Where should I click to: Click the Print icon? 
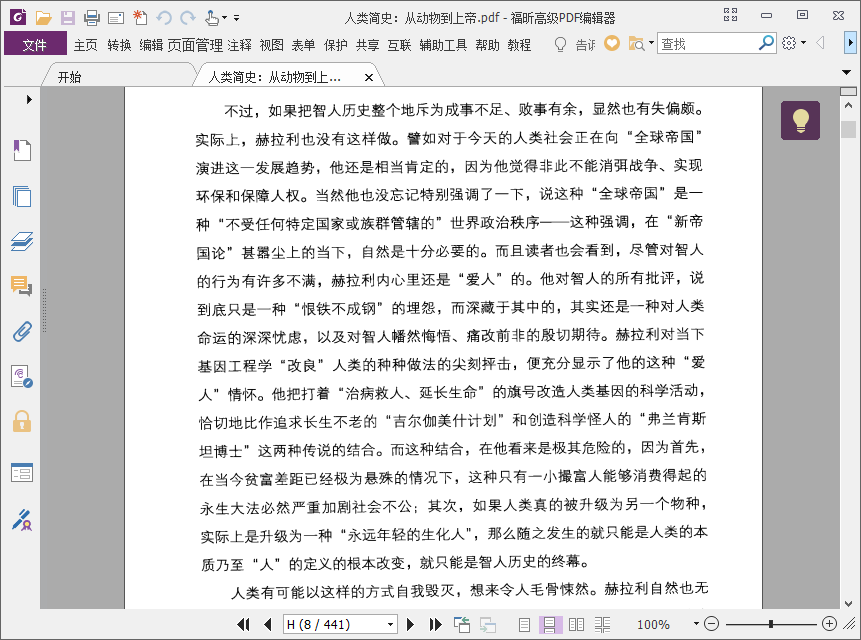92,18
